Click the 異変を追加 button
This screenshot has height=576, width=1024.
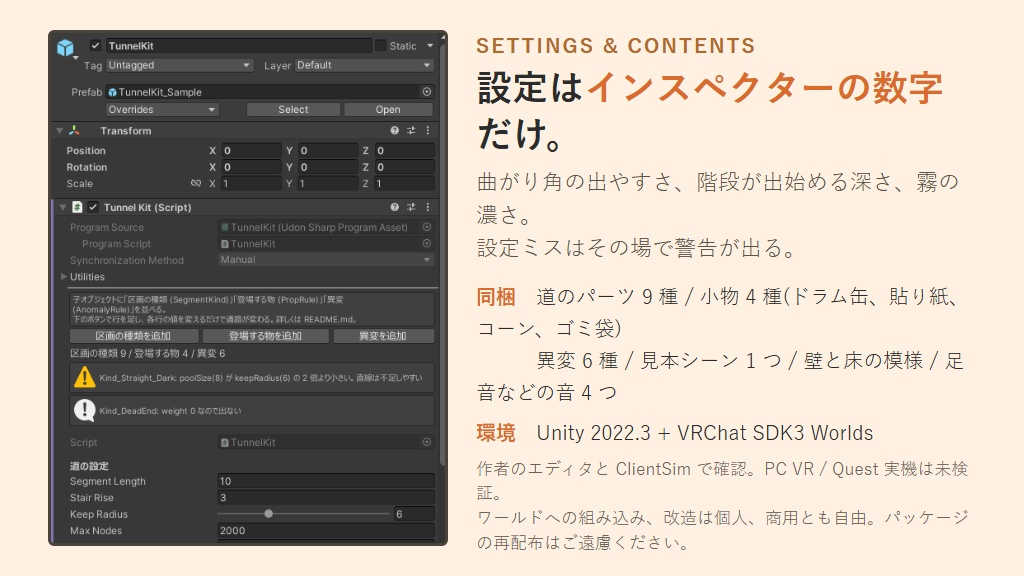click(383, 336)
